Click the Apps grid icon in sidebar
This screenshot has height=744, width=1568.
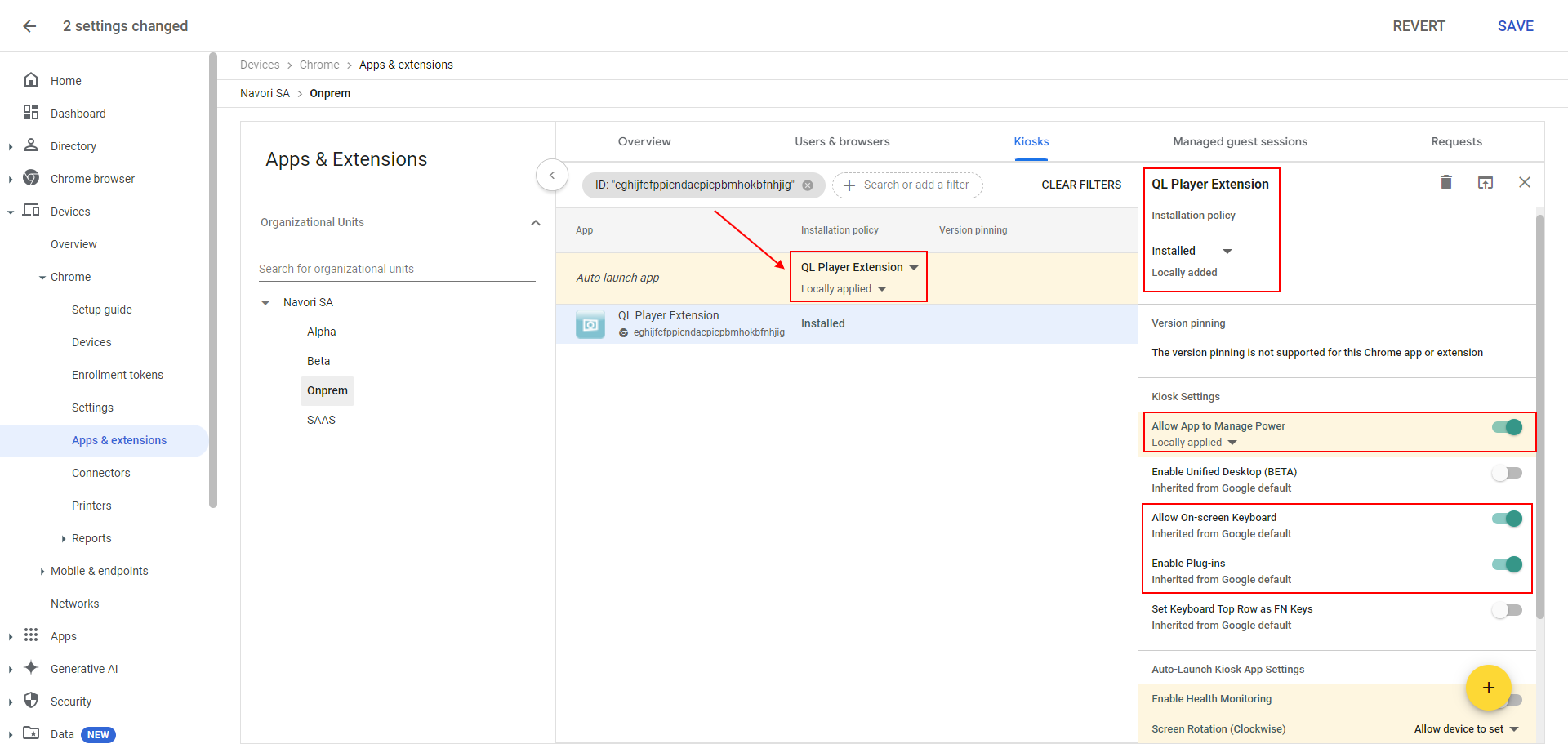coord(31,635)
